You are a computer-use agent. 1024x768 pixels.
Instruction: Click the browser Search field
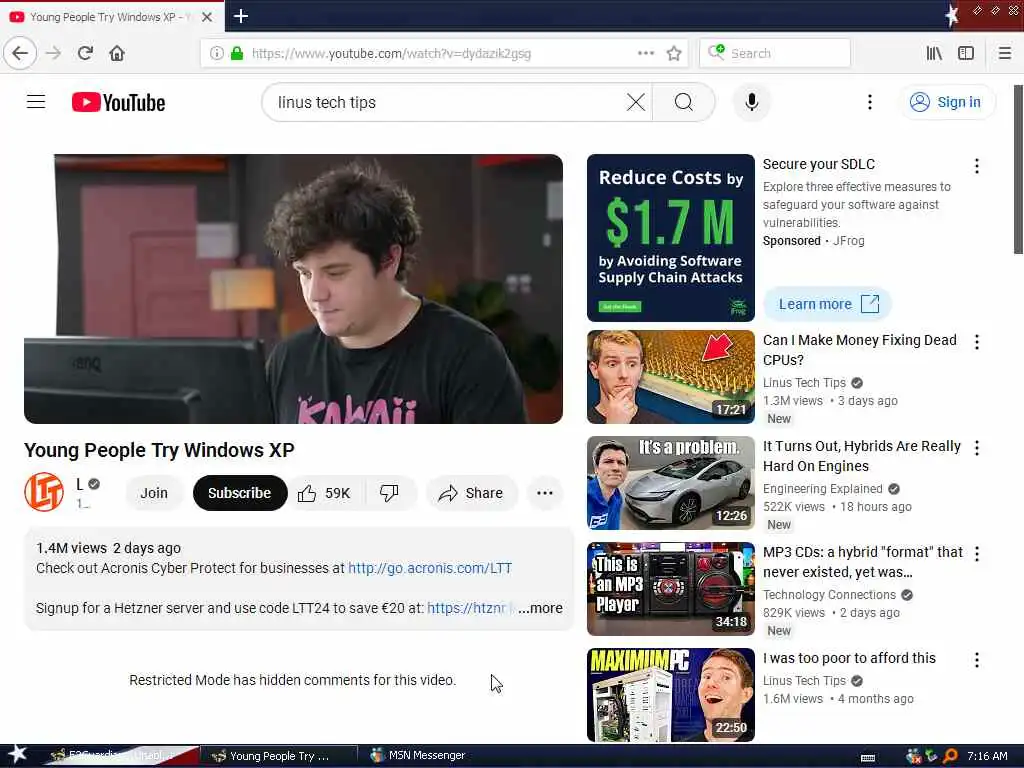click(x=775, y=53)
